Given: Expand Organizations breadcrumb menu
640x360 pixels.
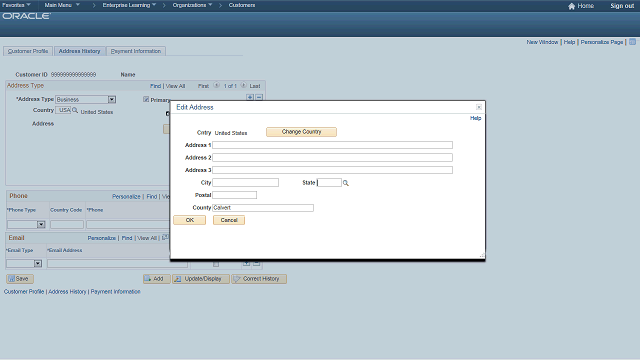Looking at the screenshot, I should [x=192, y=5].
